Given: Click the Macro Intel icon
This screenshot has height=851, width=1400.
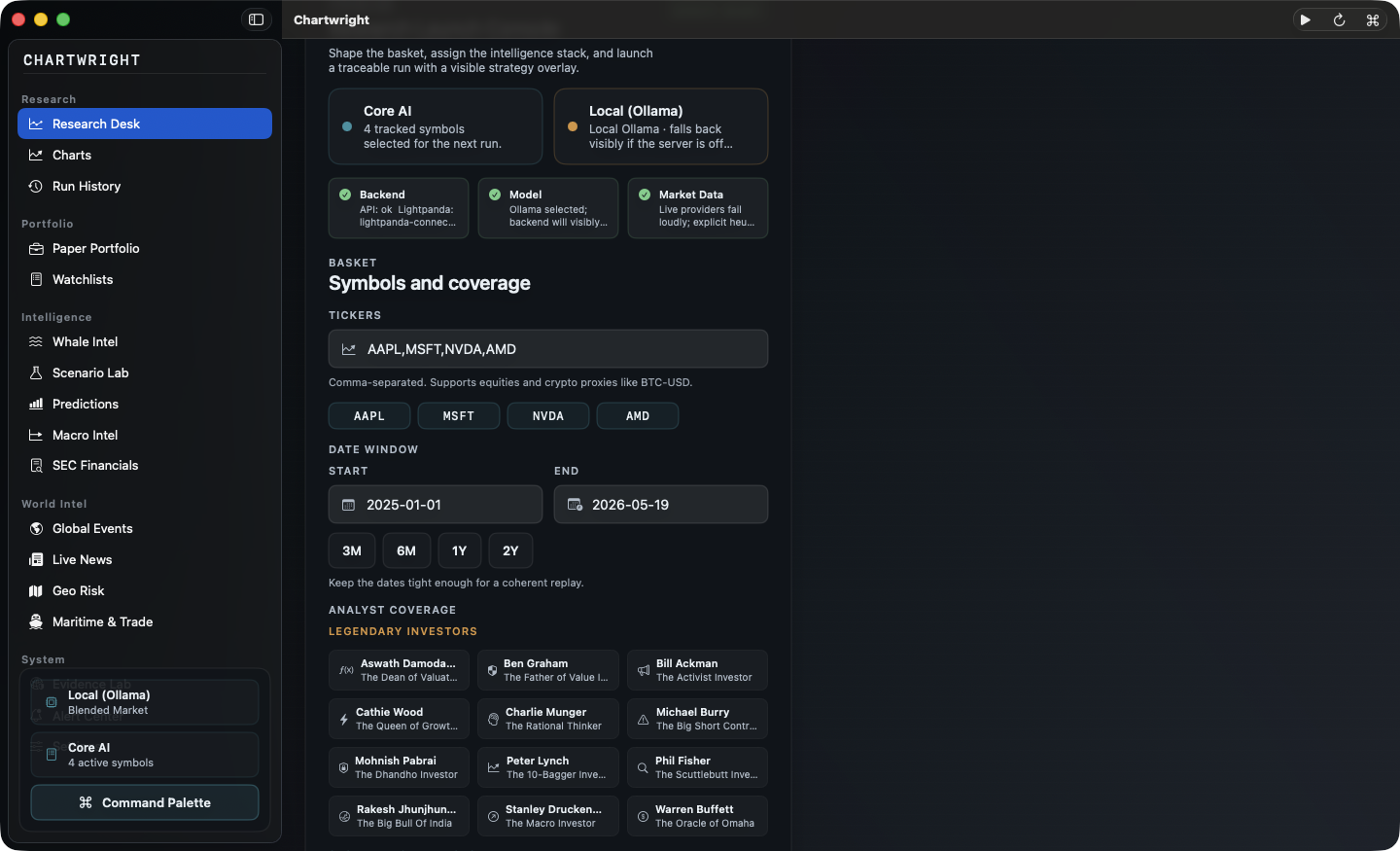Looking at the screenshot, I should (x=36, y=435).
